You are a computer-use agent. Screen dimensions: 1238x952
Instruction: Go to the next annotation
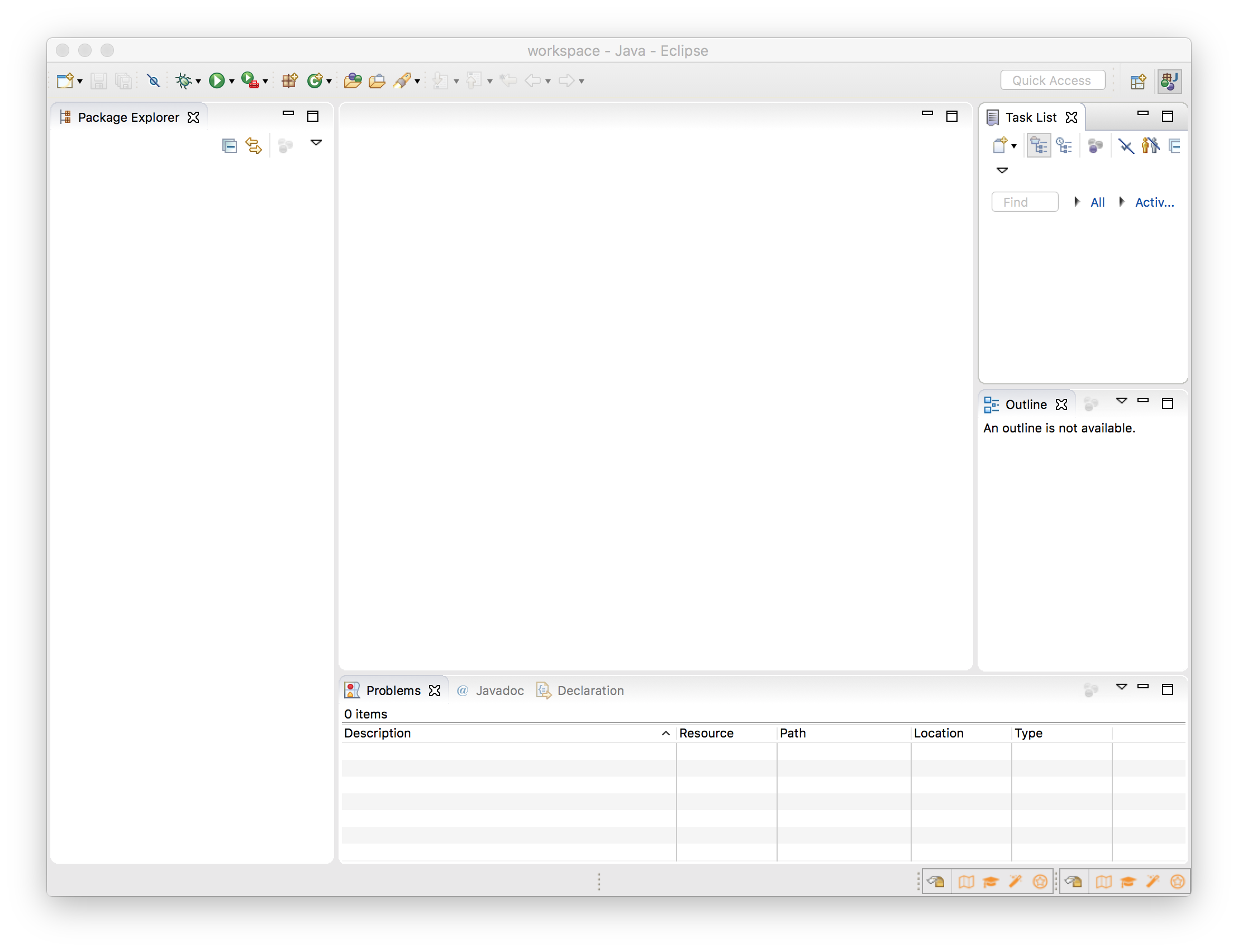[x=440, y=80]
